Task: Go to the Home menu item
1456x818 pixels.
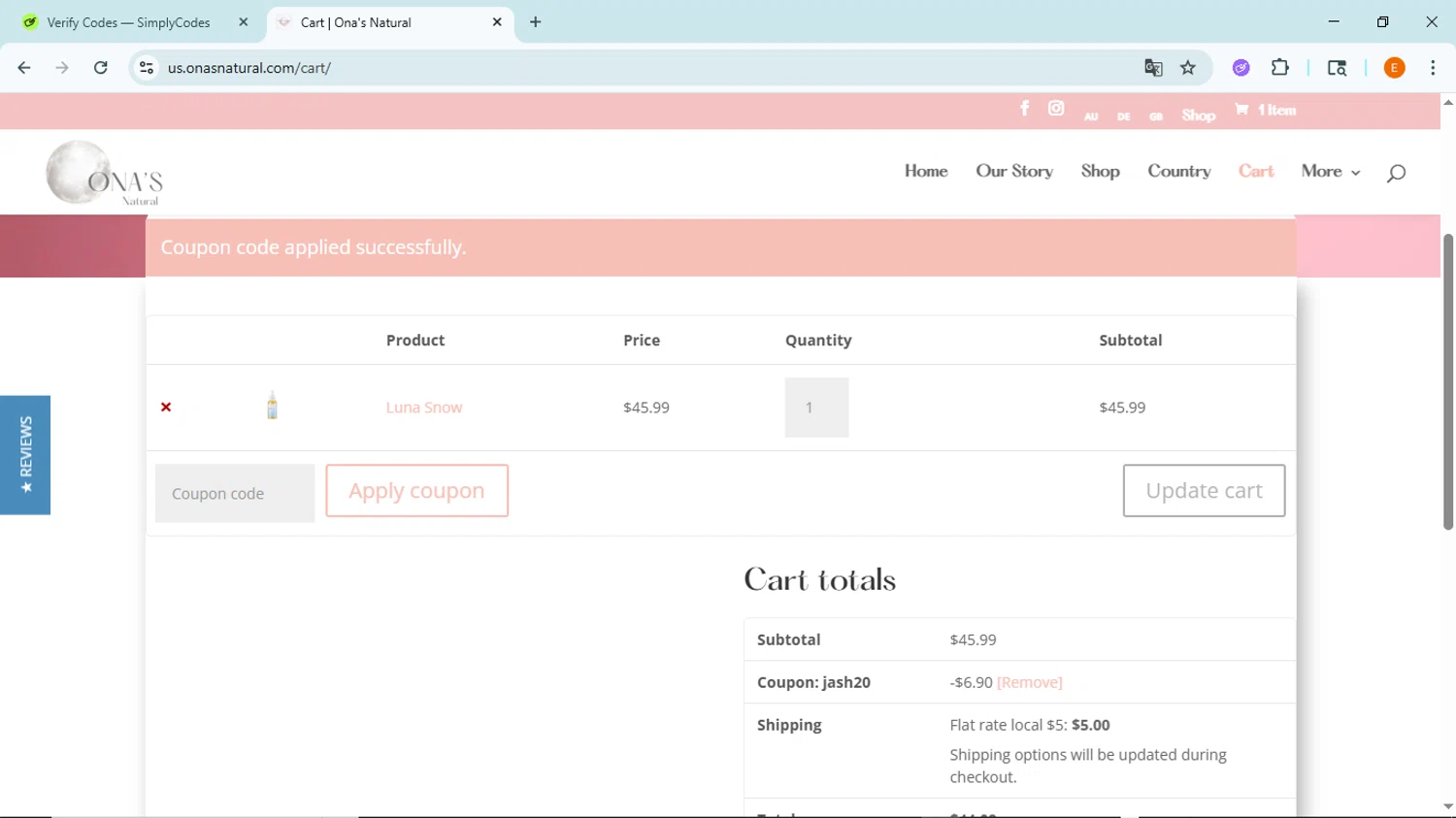Action: (926, 171)
